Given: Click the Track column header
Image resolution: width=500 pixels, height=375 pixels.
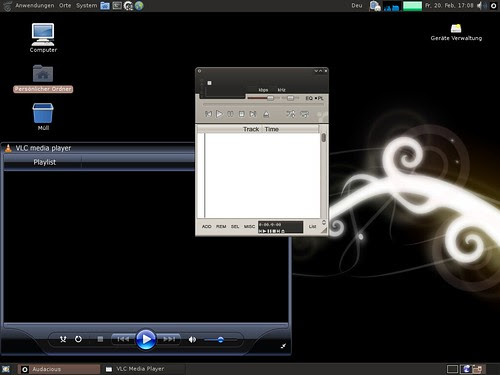Looking at the screenshot, I should [x=251, y=129].
